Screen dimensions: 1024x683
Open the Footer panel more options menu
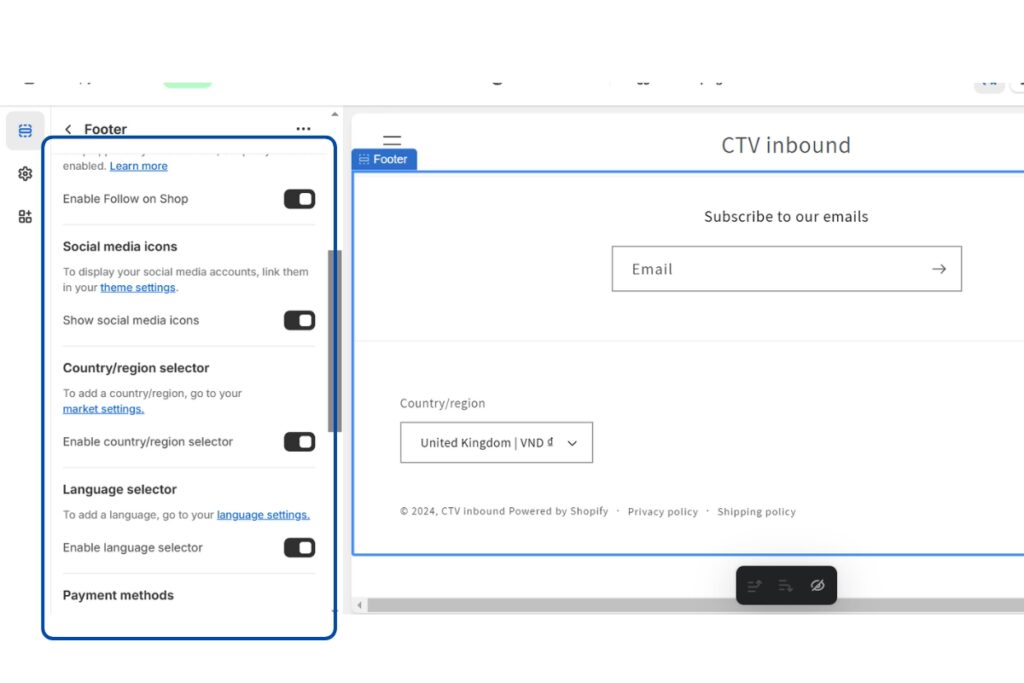click(303, 129)
